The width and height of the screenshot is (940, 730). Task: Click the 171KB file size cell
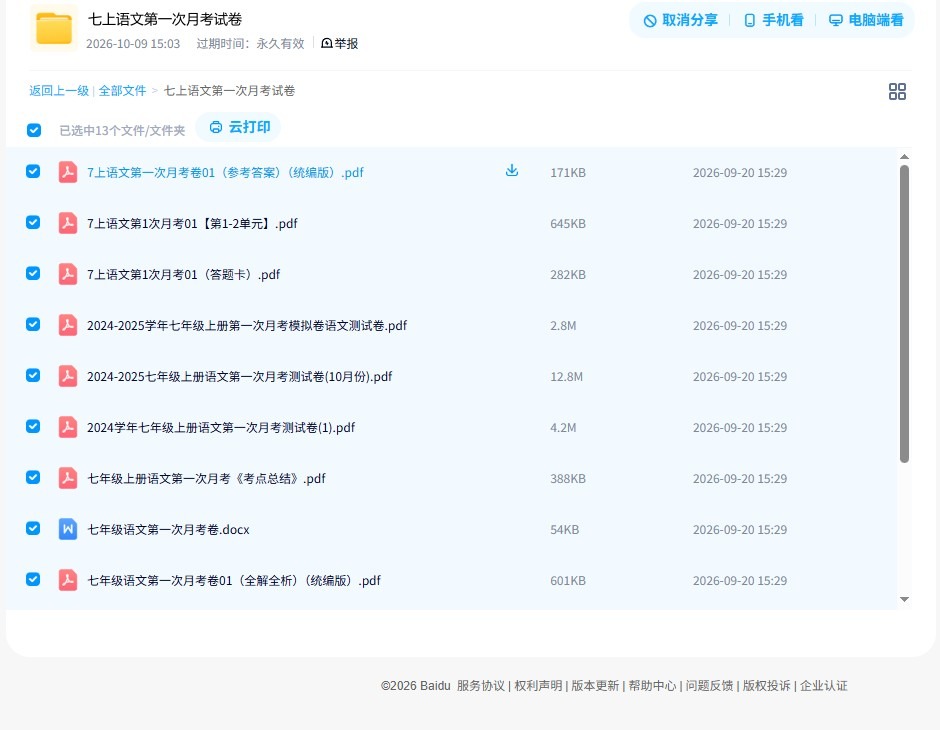point(568,173)
